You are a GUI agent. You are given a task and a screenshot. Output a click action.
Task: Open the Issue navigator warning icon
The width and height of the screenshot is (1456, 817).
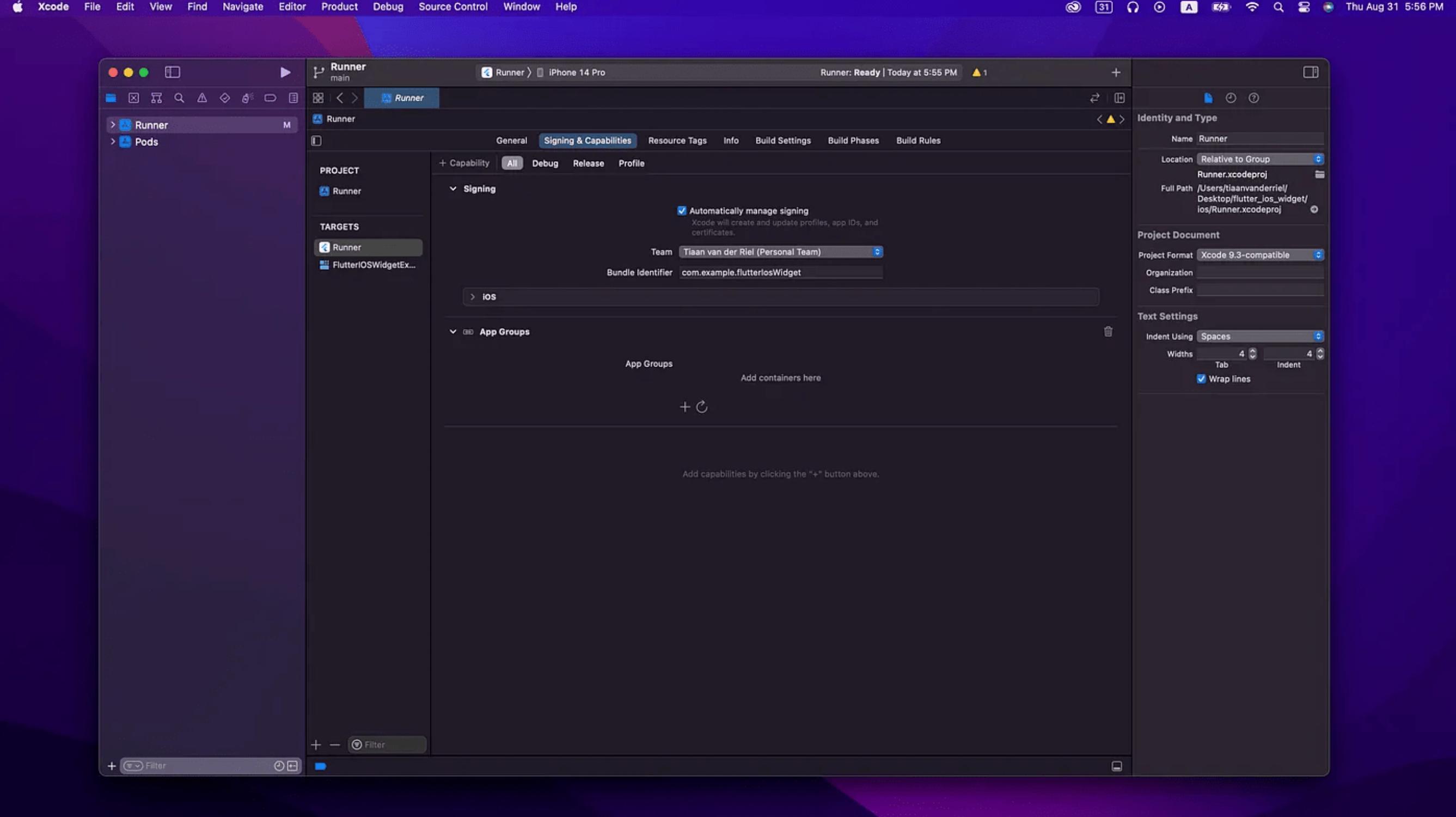[202, 98]
